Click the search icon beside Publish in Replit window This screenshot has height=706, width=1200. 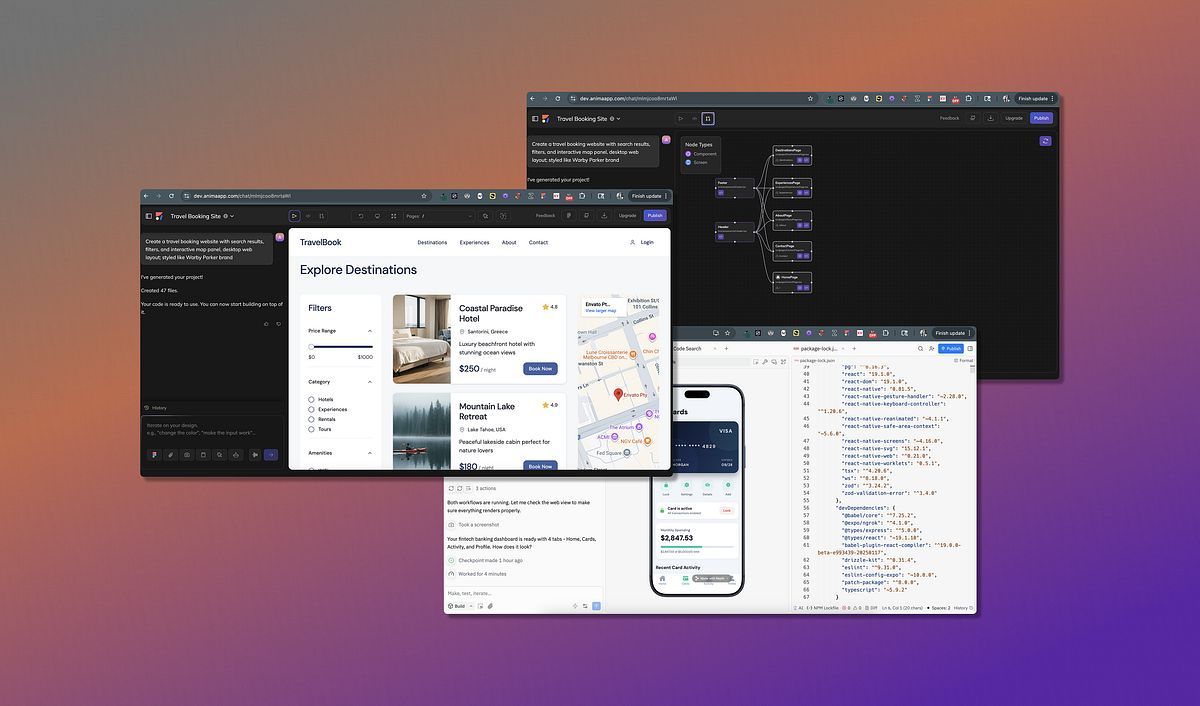point(920,349)
